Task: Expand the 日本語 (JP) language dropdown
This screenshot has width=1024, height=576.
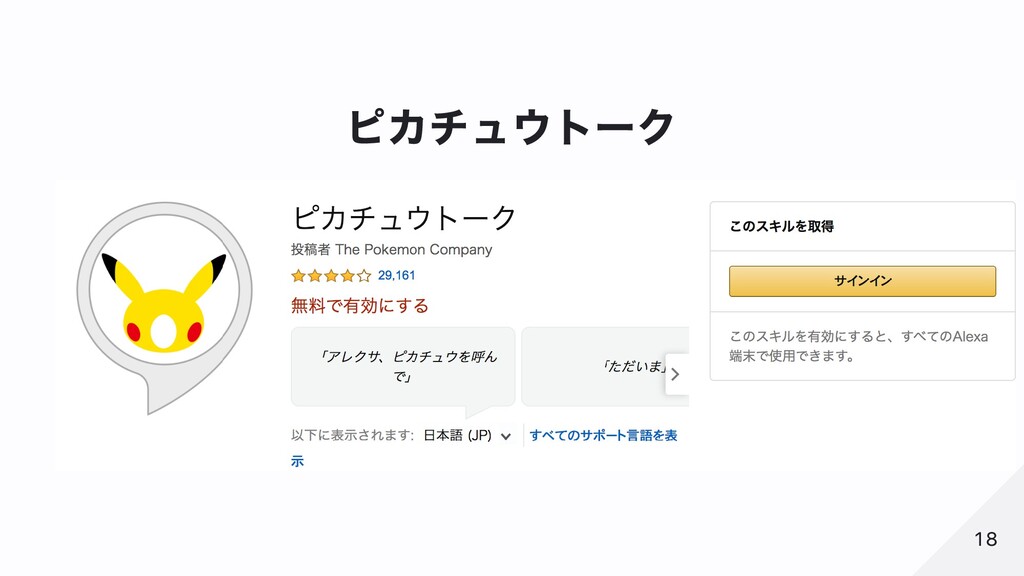Action: [x=467, y=436]
